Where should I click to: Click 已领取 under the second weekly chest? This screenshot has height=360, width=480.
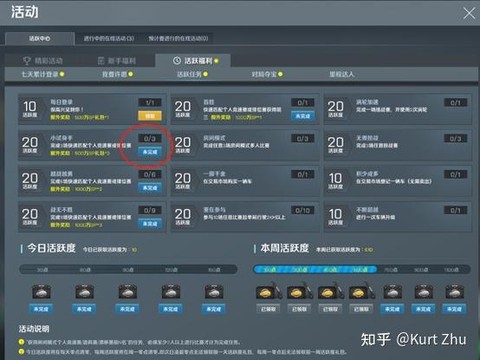click(x=299, y=309)
